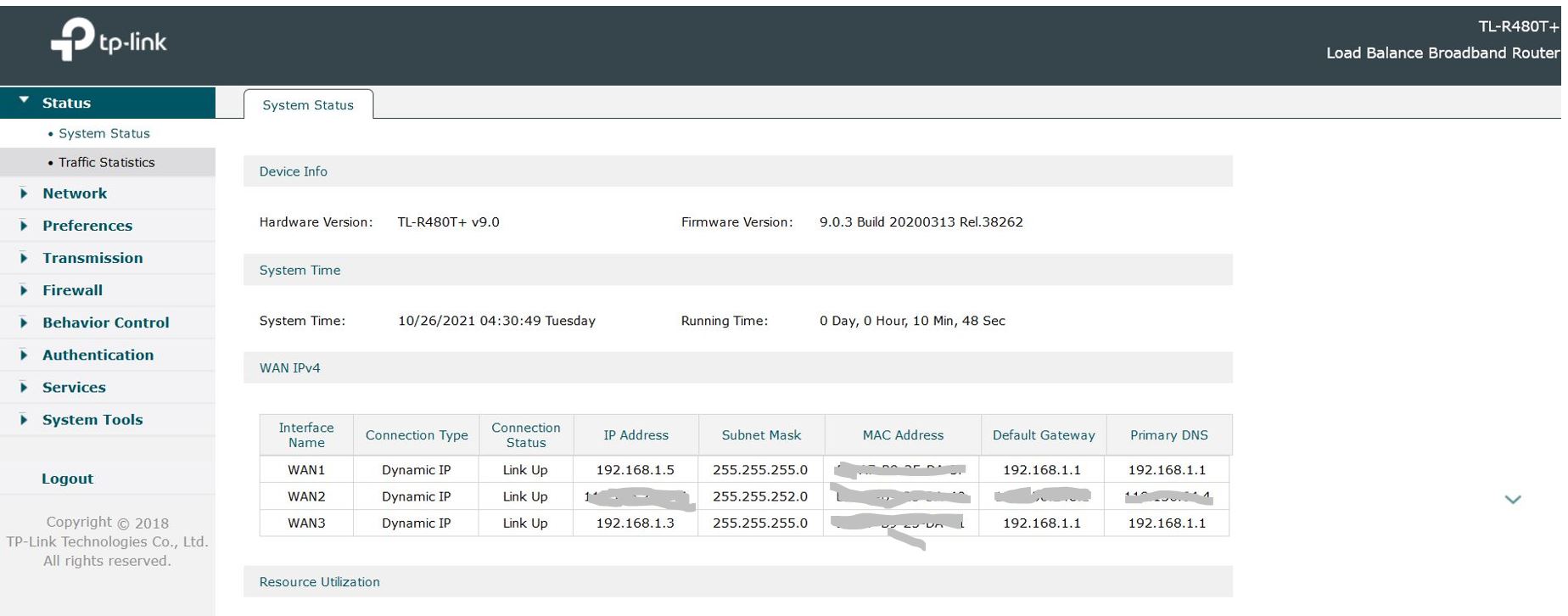Click the arrow icon beside Transmission
This screenshot has height=616, width=1568.
[x=24, y=258]
